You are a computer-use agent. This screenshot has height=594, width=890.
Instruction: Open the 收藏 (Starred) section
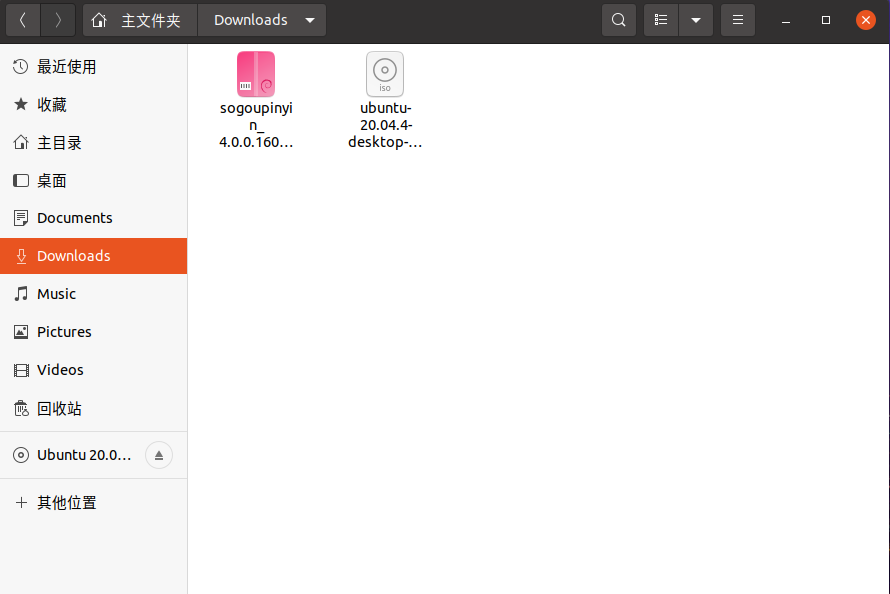[x=55, y=104]
